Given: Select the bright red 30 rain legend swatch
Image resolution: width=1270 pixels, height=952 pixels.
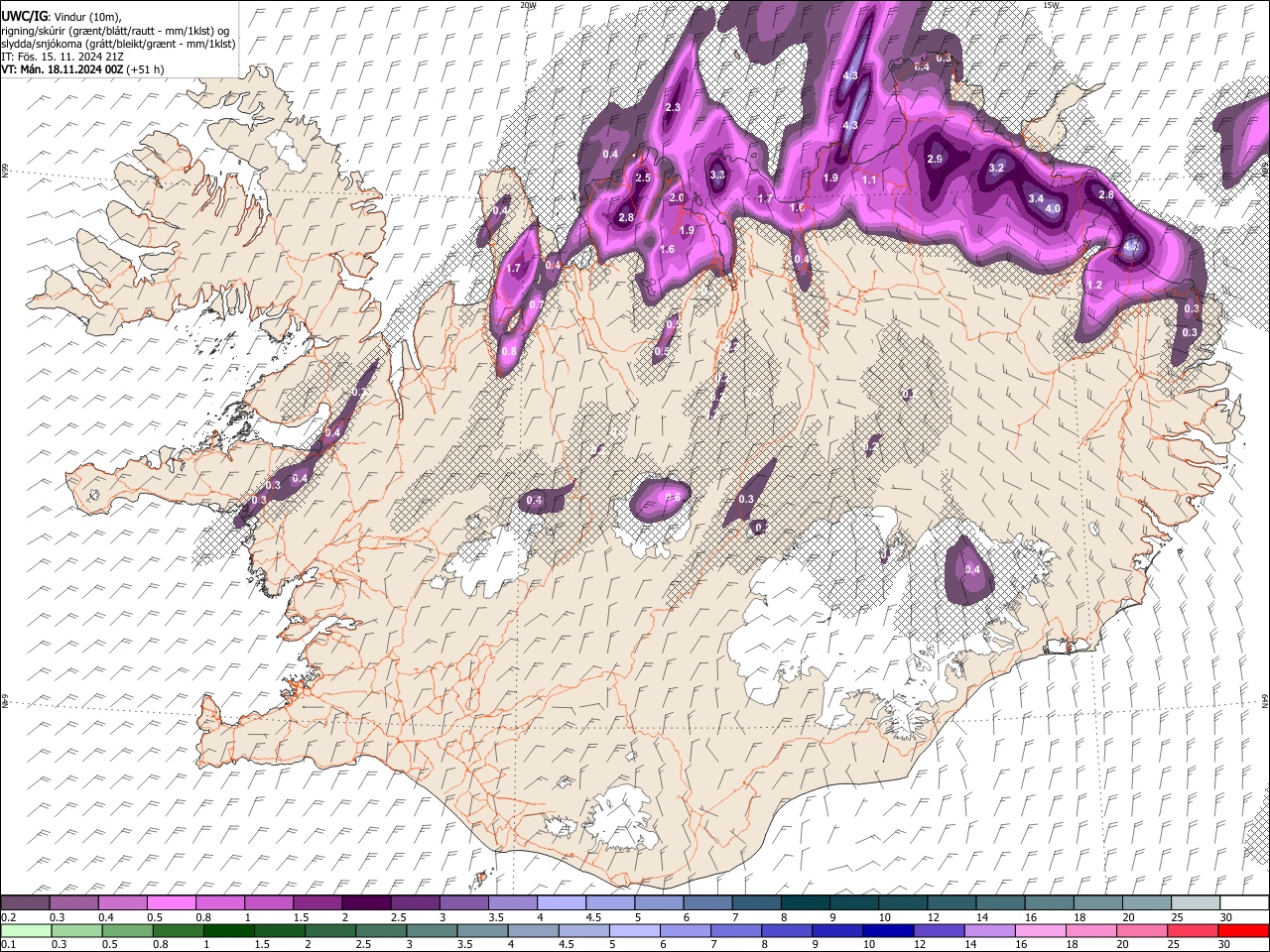Looking at the screenshot, I should [x=1243, y=930].
